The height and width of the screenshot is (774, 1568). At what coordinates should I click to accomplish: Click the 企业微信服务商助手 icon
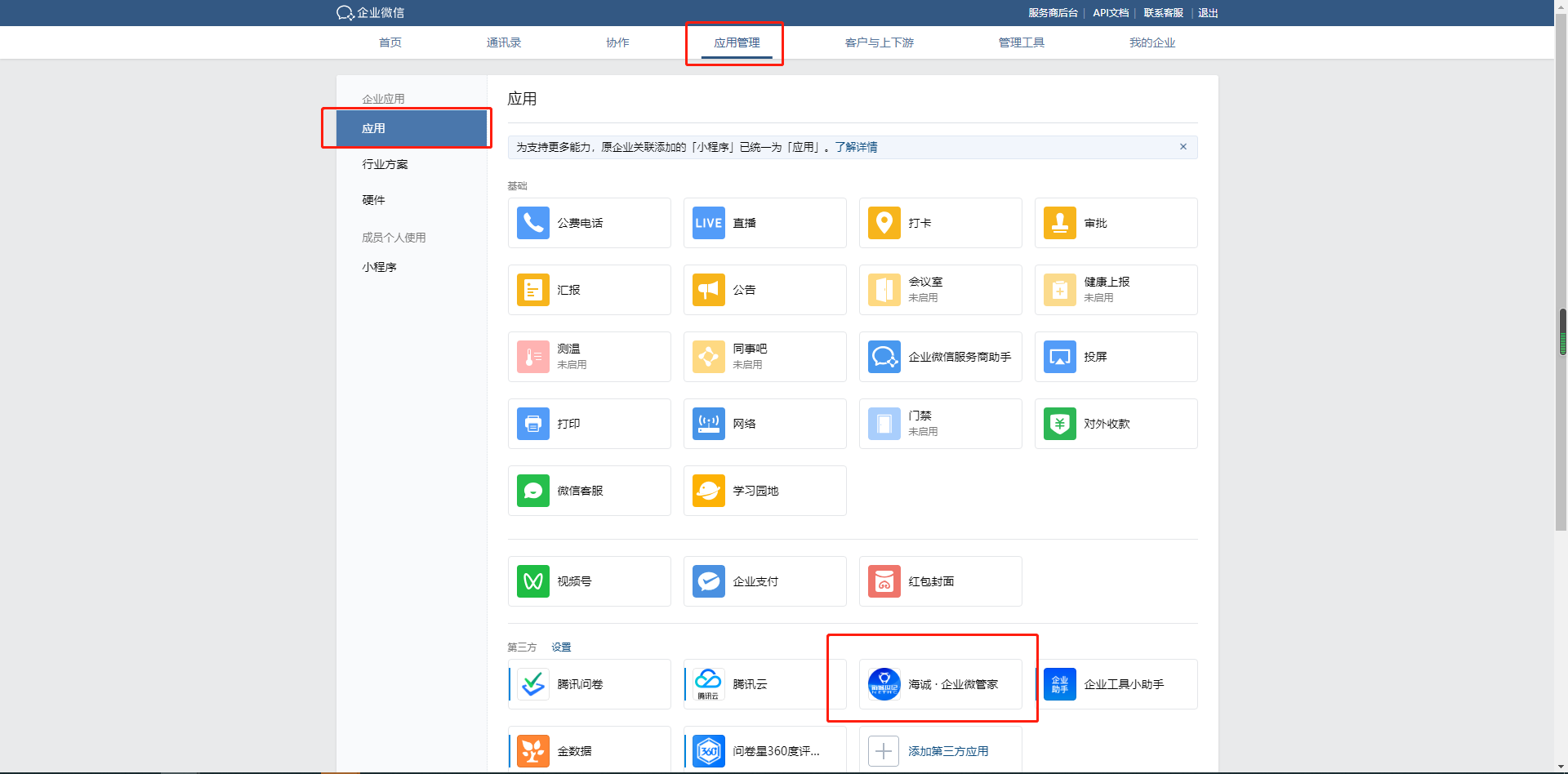[x=884, y=357]
